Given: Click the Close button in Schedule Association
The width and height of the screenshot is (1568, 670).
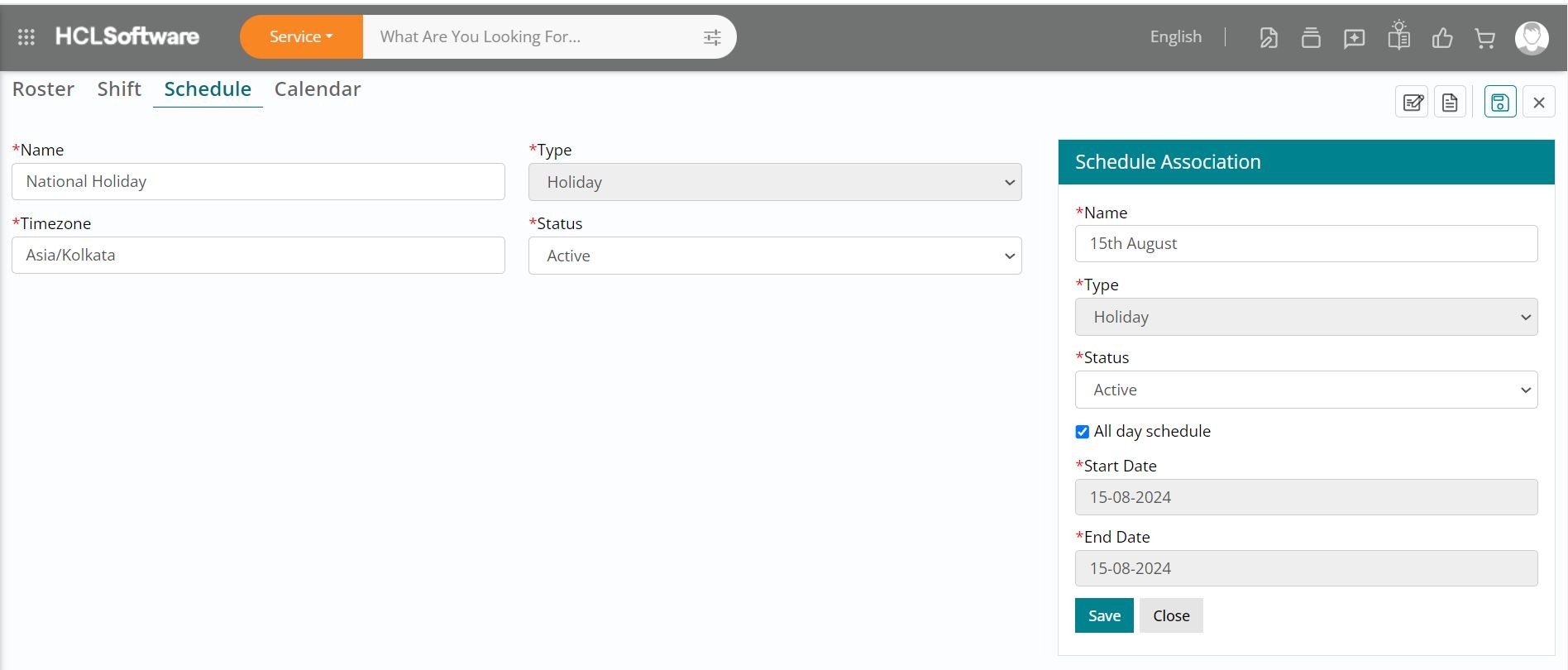Looking at the screenshot, I should tap(1171, 615).
